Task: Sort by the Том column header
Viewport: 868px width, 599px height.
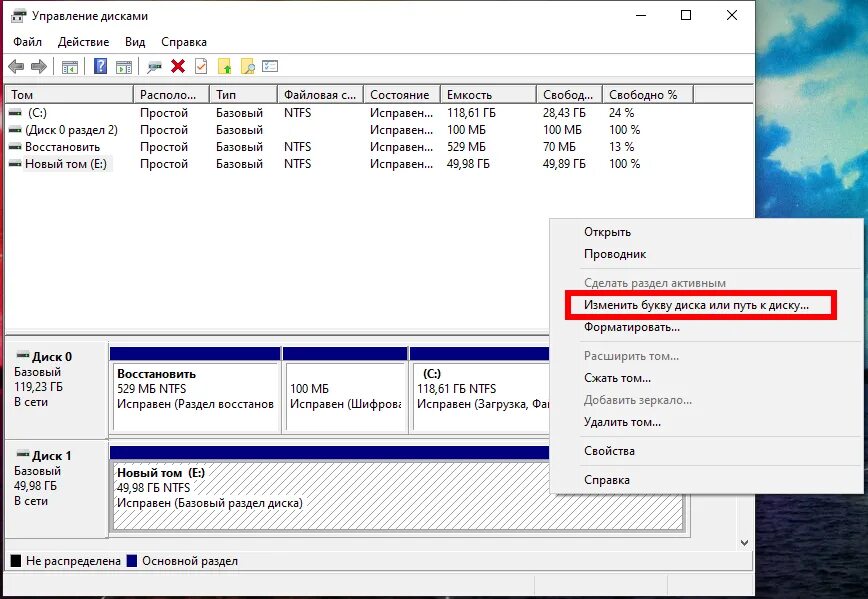Action: point(69,95)
